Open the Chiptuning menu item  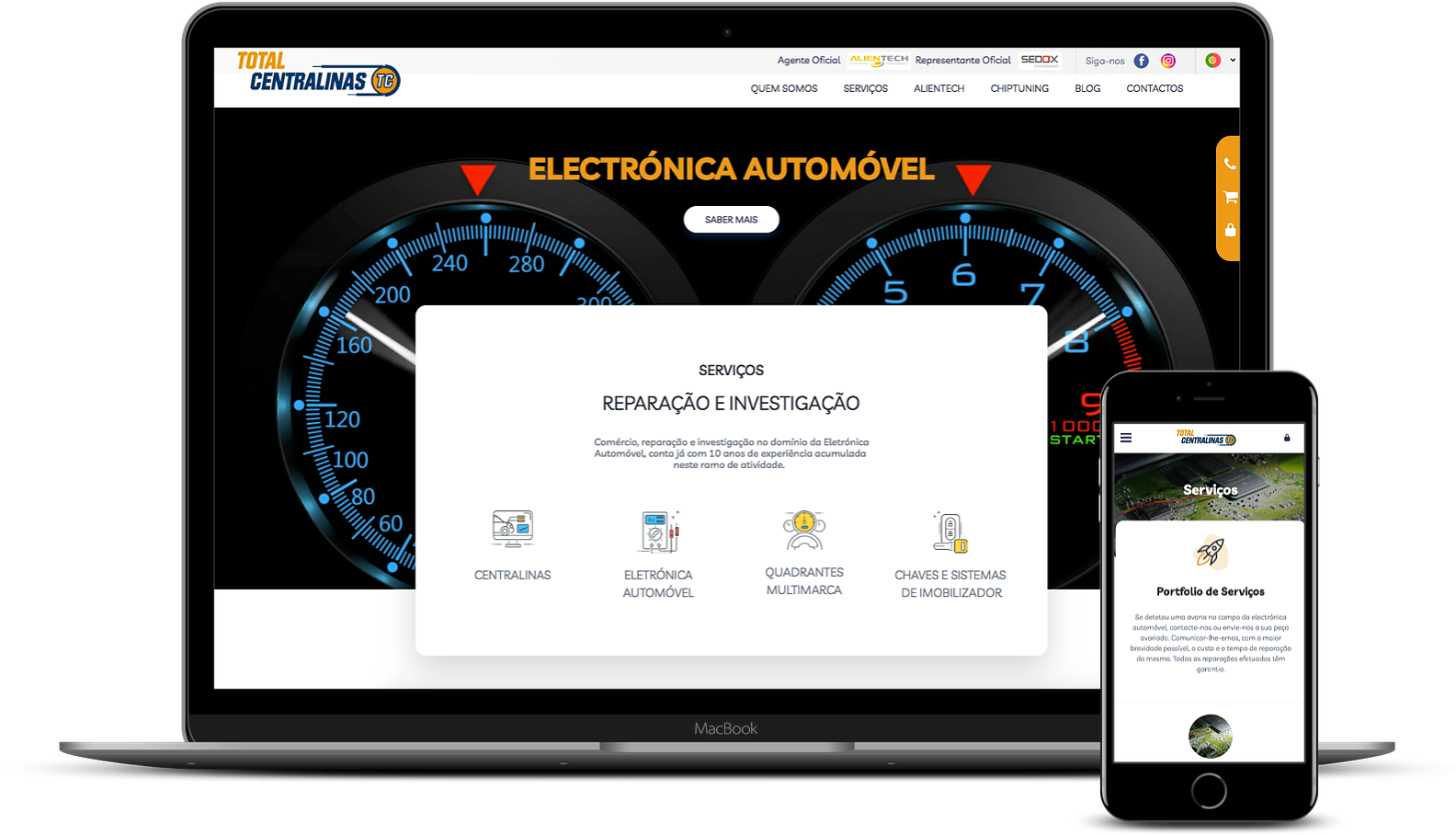click(x=1019, y=89)
